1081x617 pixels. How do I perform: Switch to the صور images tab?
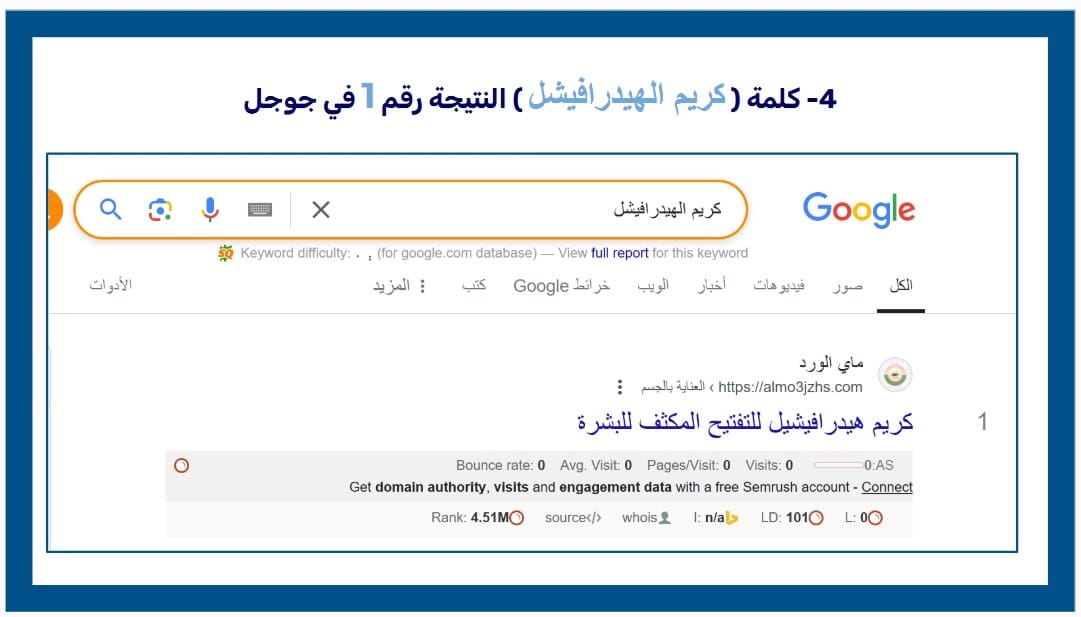pos(848,285)
